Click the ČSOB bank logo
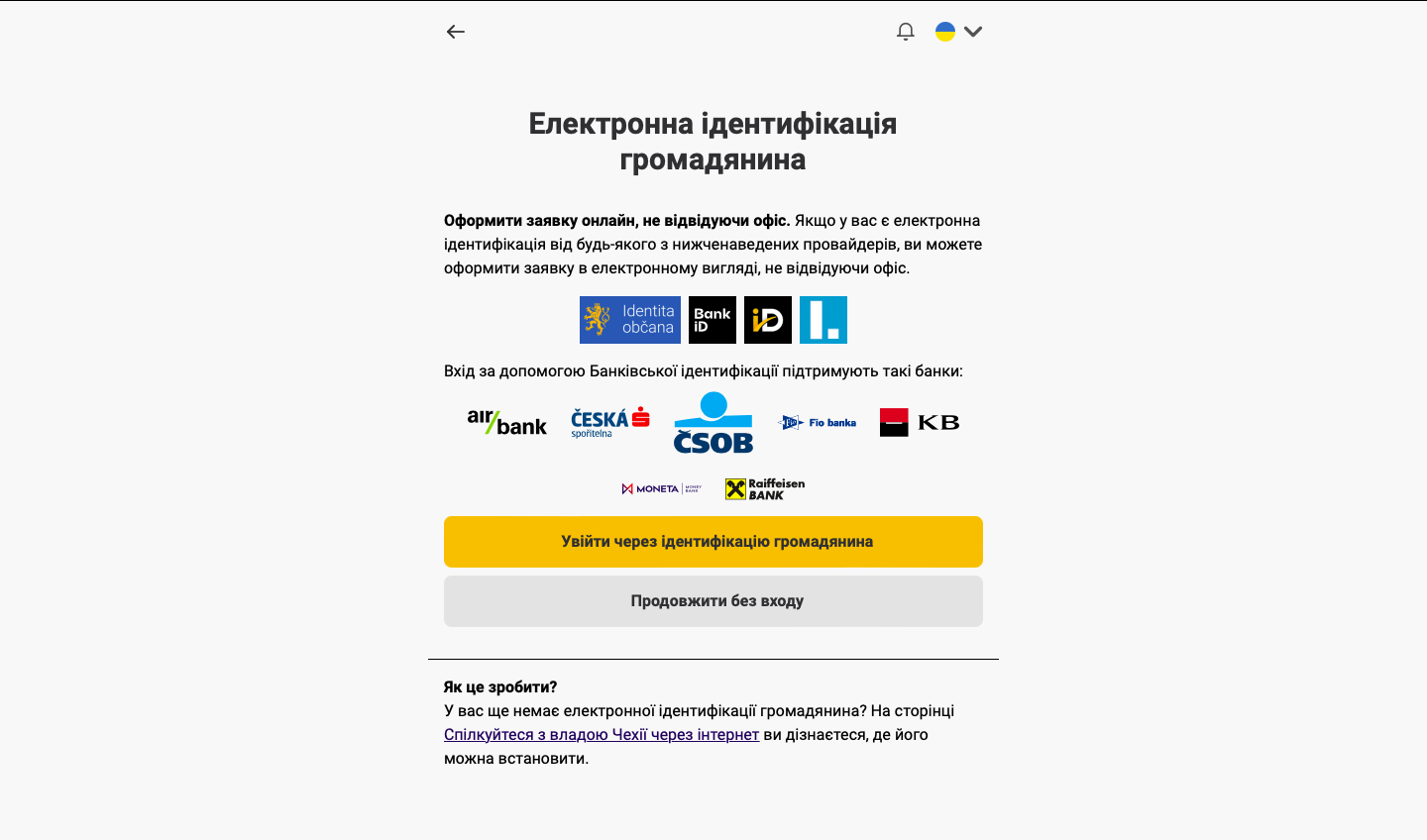The height and width of the screenshot is (840, 1427). click(713, 423)
